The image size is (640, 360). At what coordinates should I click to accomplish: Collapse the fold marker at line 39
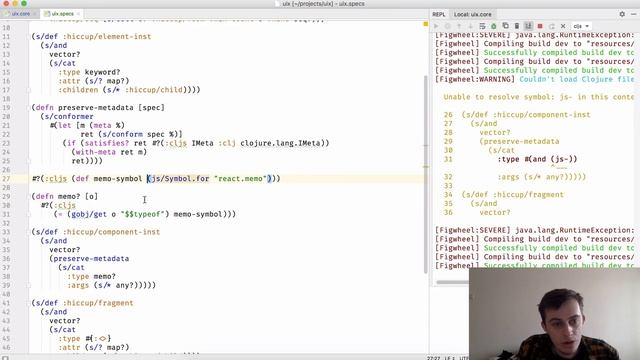coord(29,285)
